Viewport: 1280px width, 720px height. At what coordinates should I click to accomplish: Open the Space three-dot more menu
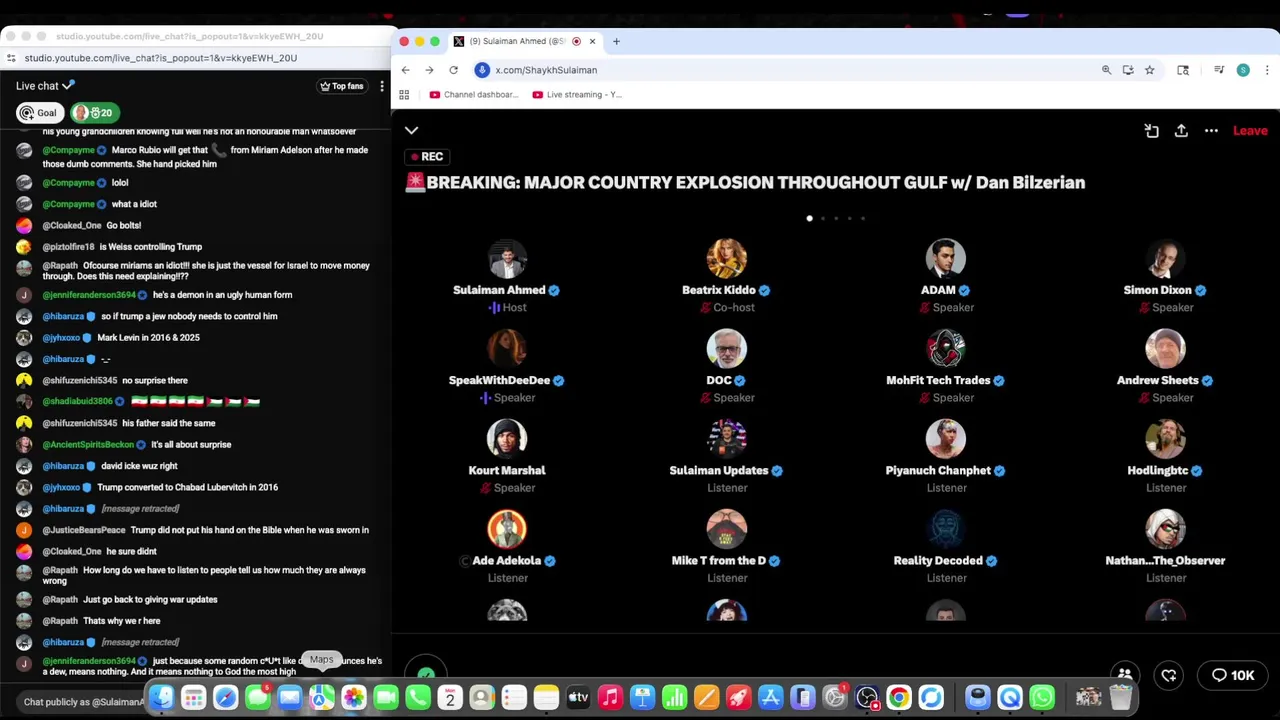(x=1211, y=131)
